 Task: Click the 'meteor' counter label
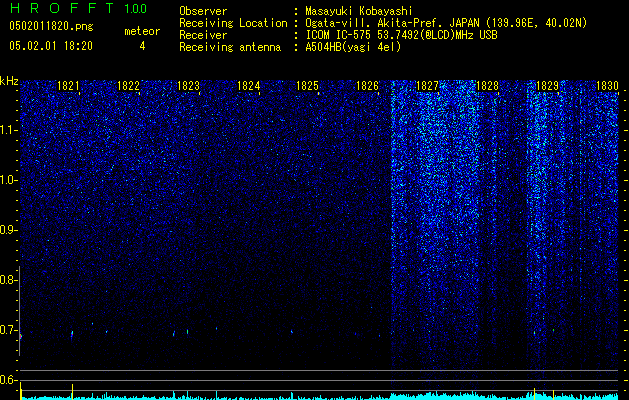pyautogui.click(x=142, y=31)
